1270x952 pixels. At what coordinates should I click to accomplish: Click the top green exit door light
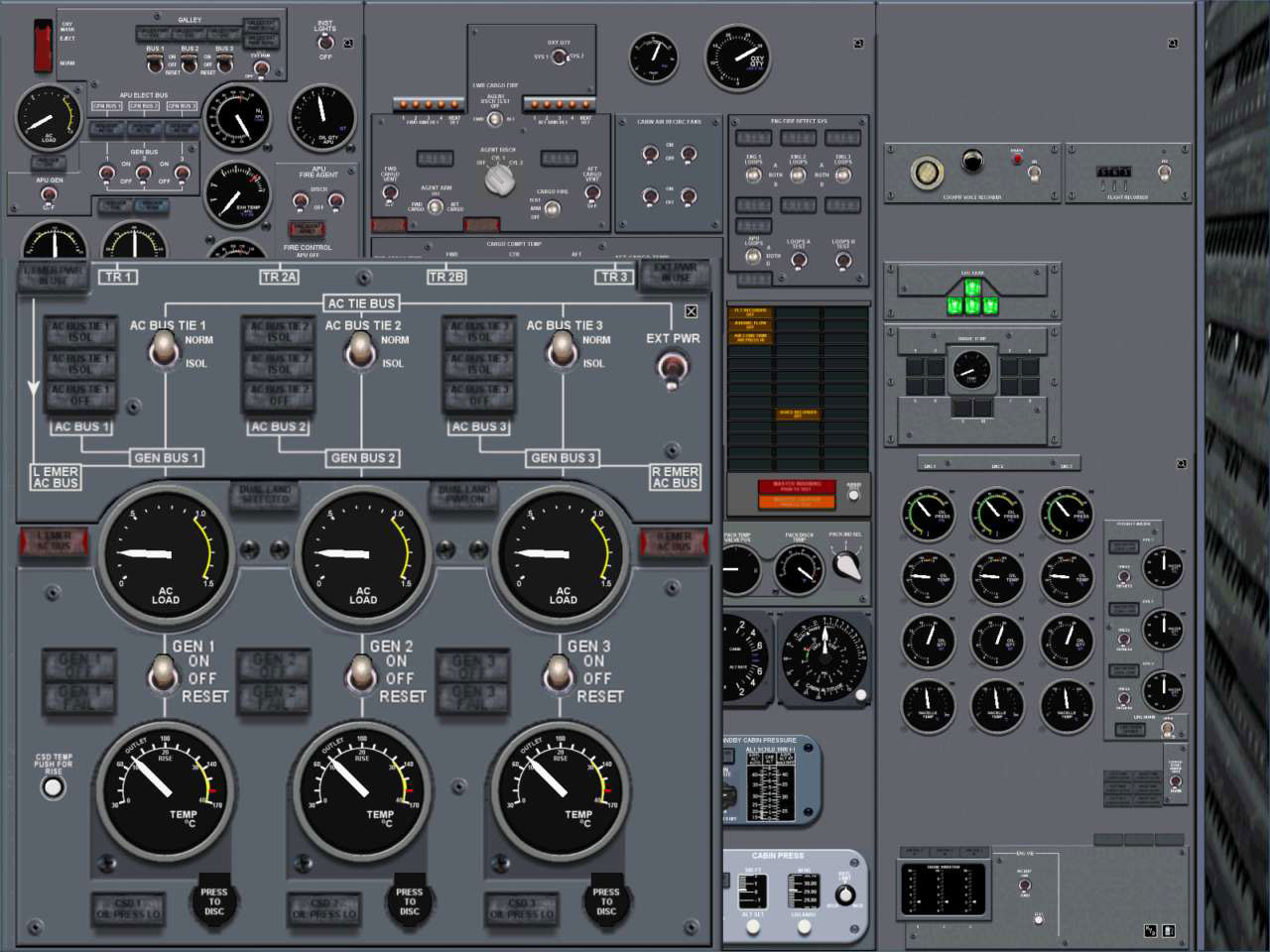pos(972,288)
